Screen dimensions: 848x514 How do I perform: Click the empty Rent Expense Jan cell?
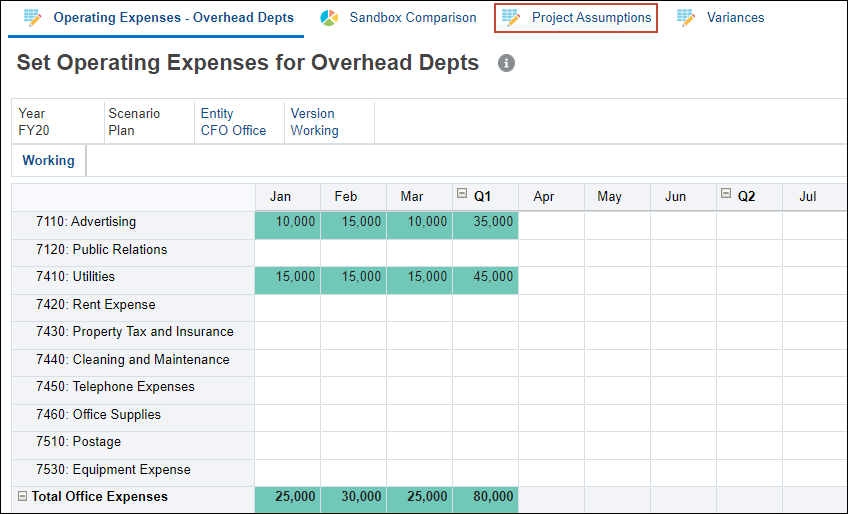pos(288,305)
